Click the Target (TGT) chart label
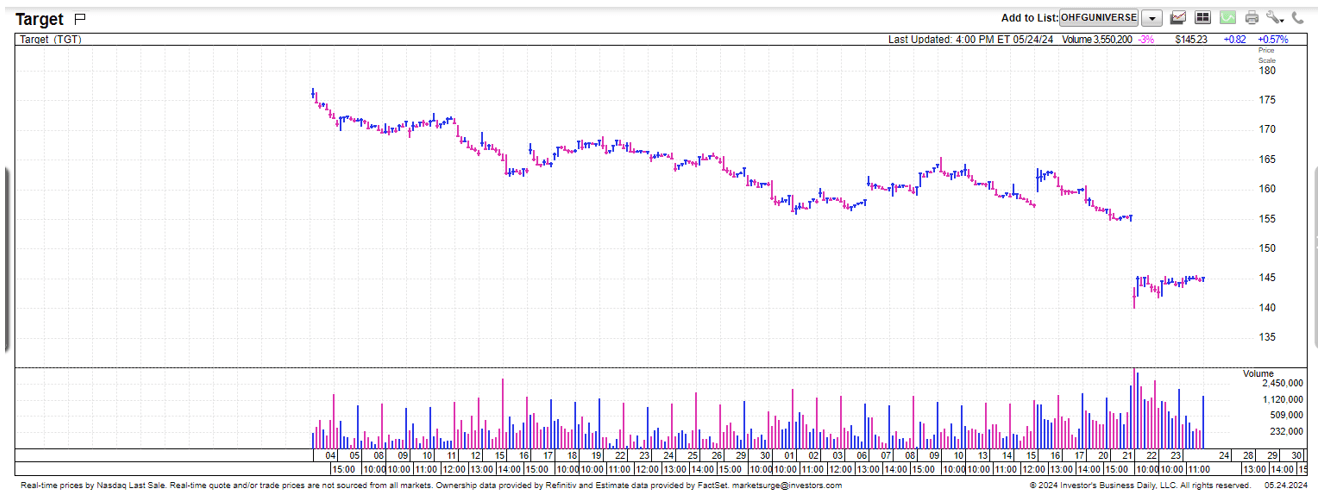This screenshot has width=1319, height=497. 51,39
